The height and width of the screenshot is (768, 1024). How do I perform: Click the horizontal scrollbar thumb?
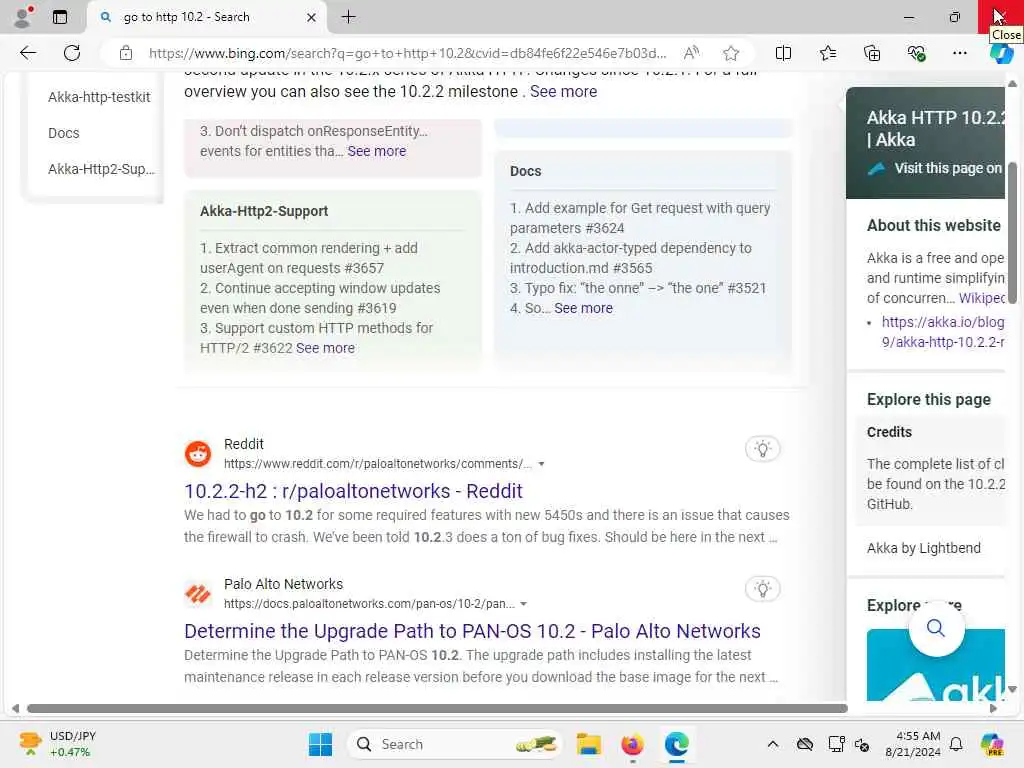(437, 709)
